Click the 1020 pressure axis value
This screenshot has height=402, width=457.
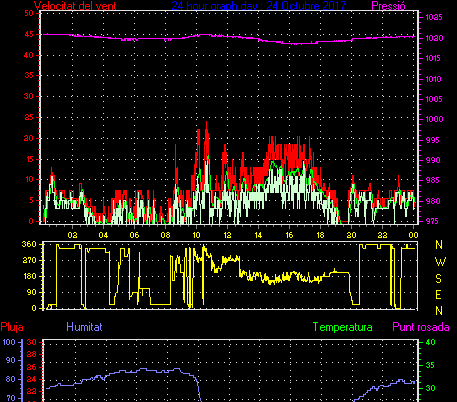(x=434, y=38)
